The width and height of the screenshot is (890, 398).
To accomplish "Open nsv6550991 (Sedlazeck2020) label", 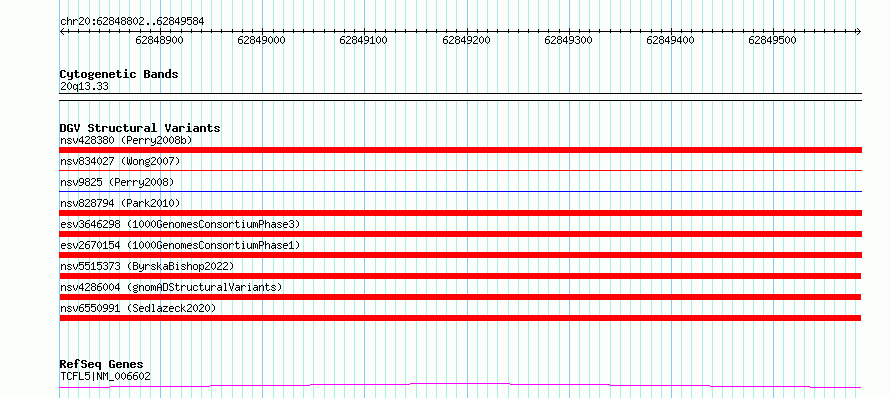I will coord(138,308).
